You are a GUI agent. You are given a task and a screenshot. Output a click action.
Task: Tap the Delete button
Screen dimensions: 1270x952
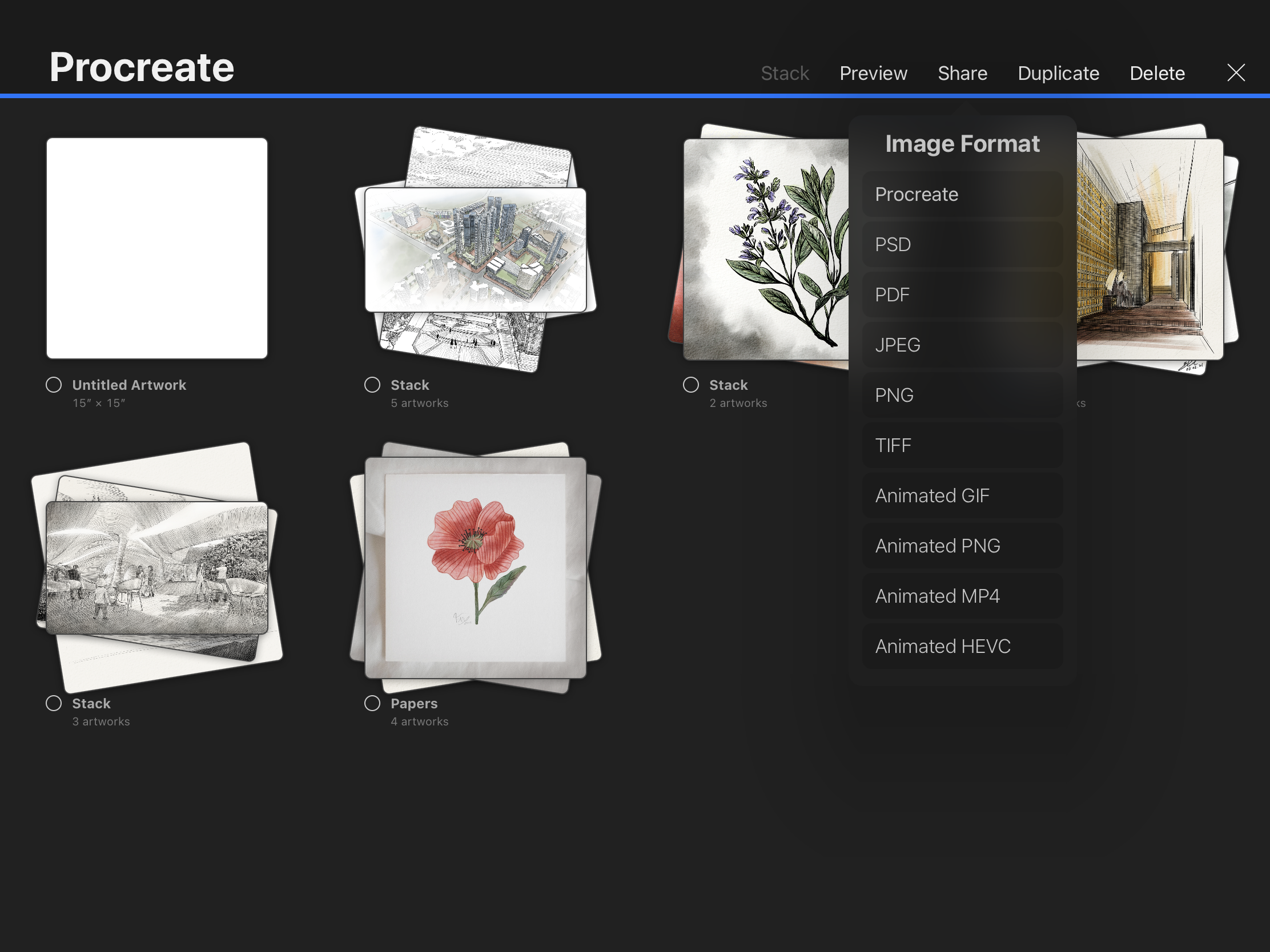click(x=1157, y=74)
